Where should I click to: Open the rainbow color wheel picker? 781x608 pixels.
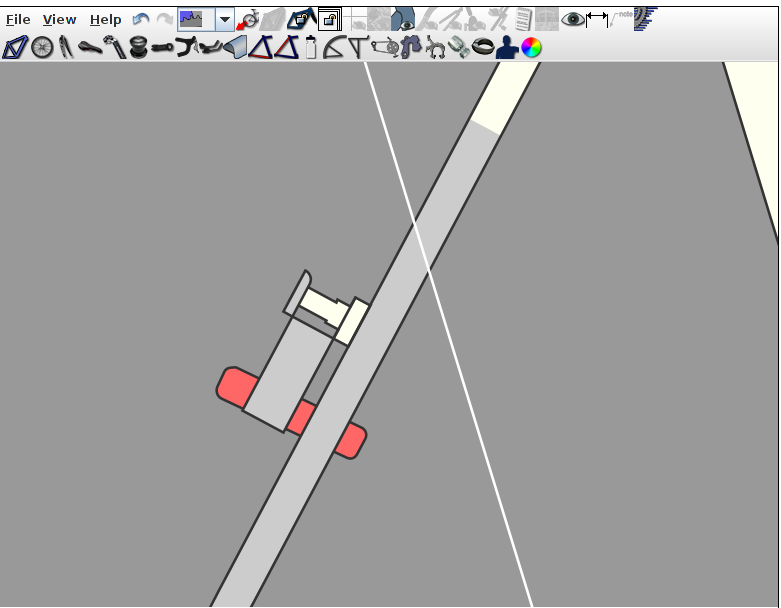[532, 47]
